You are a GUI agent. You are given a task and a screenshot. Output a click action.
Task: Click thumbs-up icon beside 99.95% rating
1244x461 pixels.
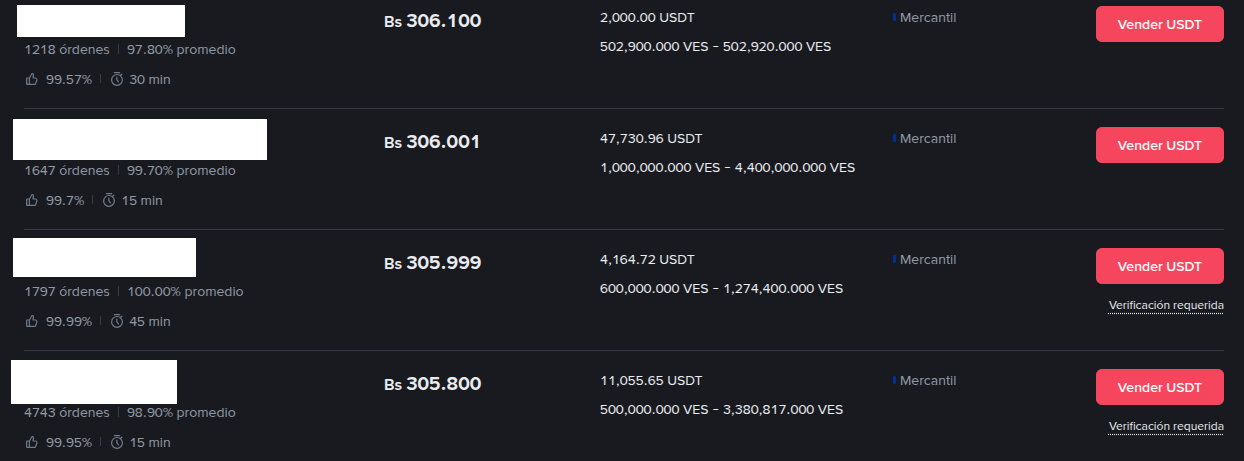pos(32,442)
